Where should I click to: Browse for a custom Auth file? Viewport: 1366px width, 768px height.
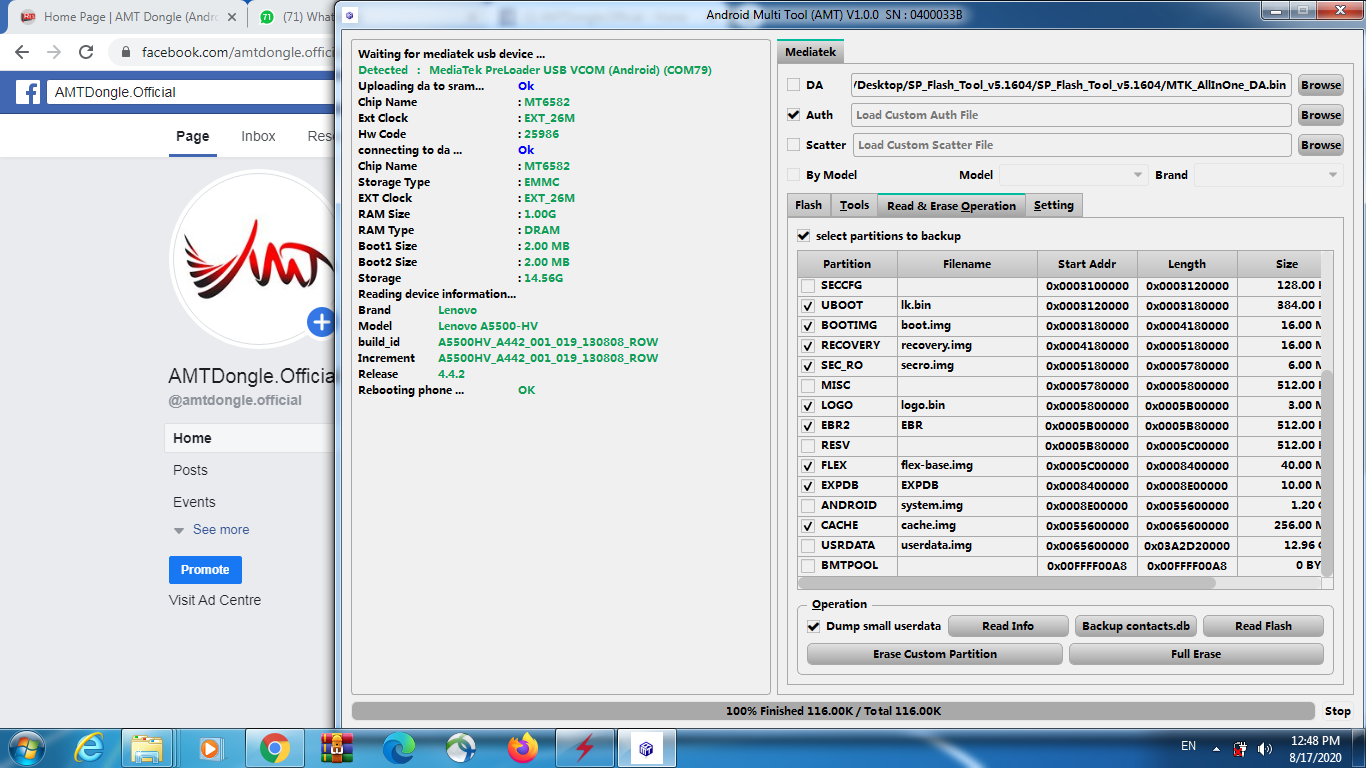point(1321,115)
